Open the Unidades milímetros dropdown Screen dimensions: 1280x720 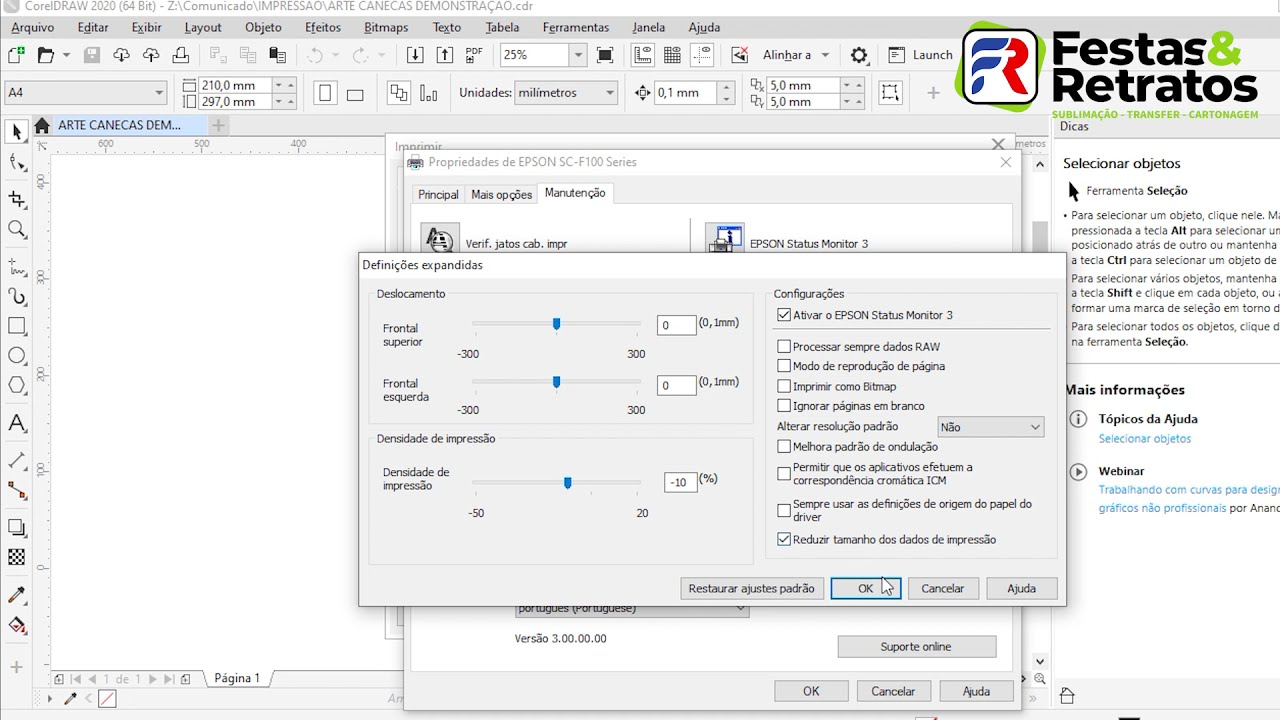click(567, 93)
